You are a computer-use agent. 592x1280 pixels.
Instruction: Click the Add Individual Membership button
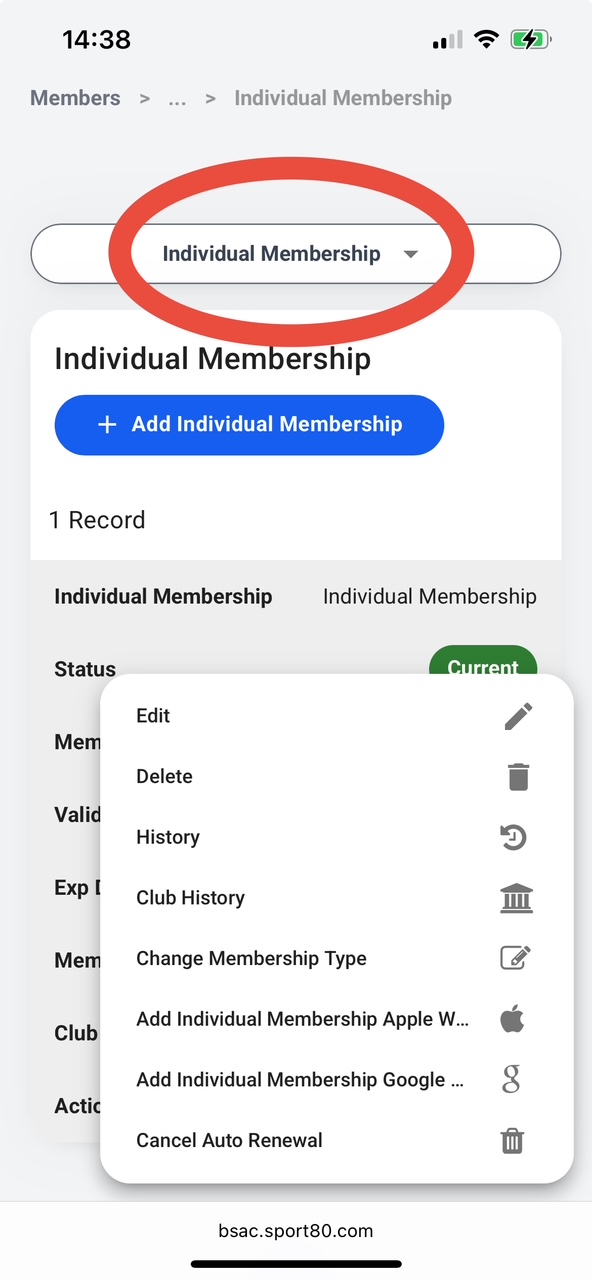(249, 425)
